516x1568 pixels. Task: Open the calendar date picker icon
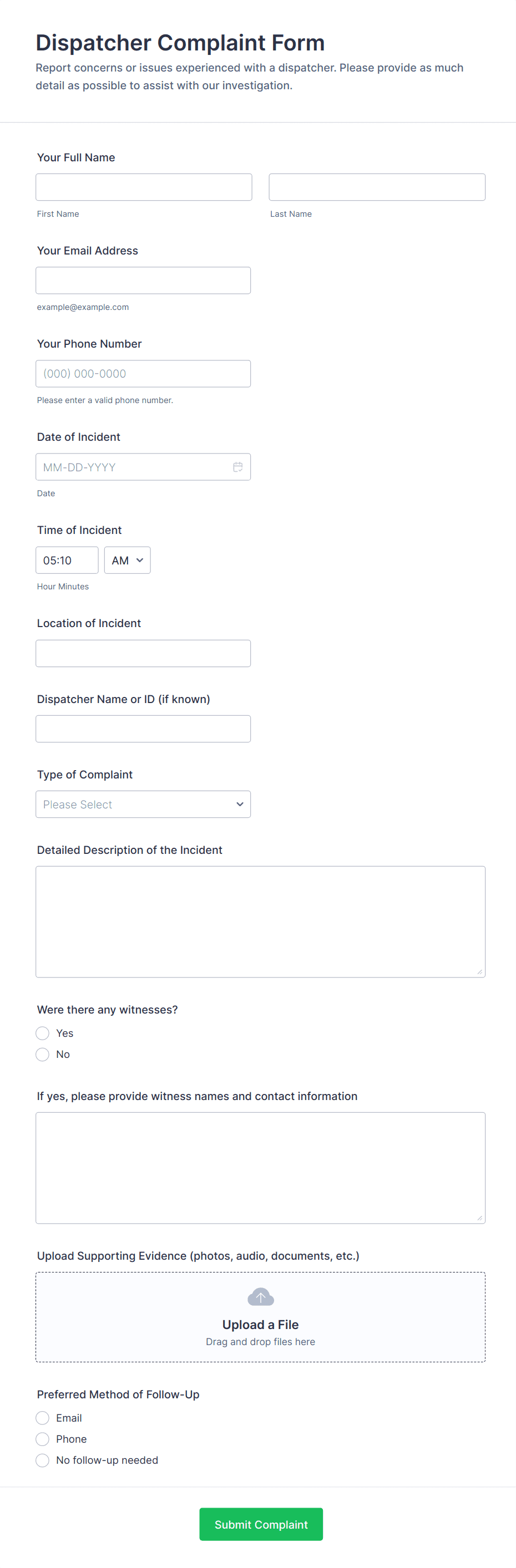(x=237, y=467)
